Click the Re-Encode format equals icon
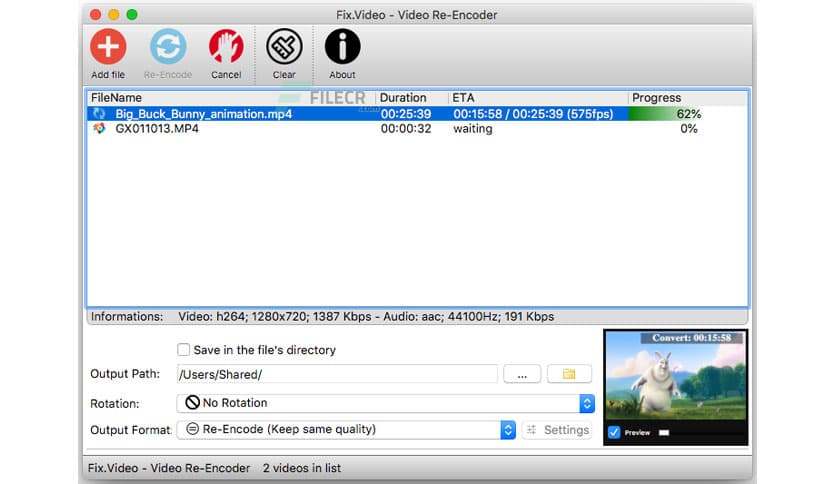This screenshot has width=836, height=484. tap(192, 429)
